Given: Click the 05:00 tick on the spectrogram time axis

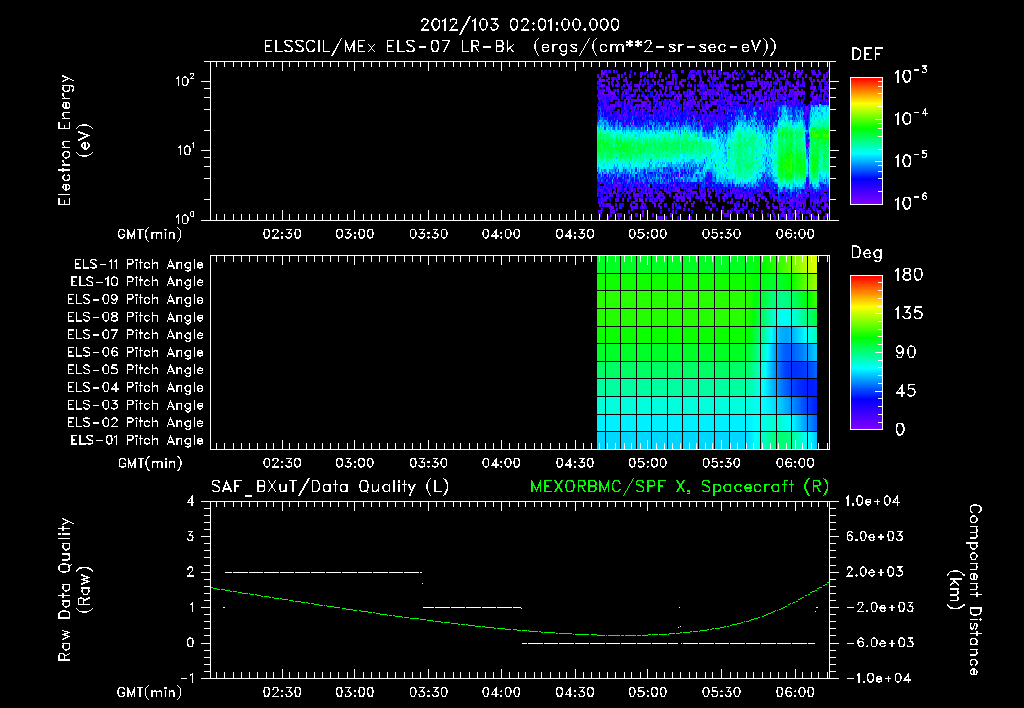Looking at the screenshot, I should tap(648, 234).
